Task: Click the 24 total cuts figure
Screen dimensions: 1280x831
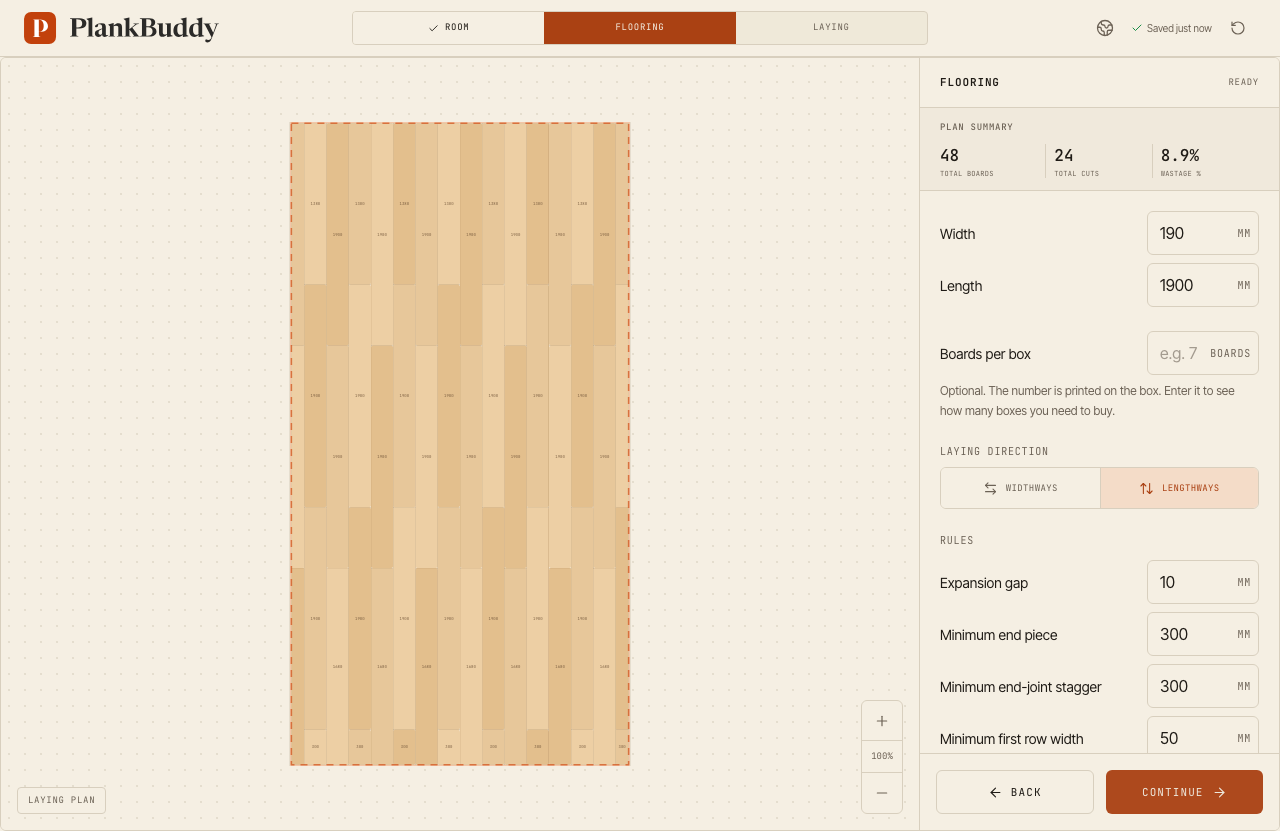Action: click(1064, 155)
